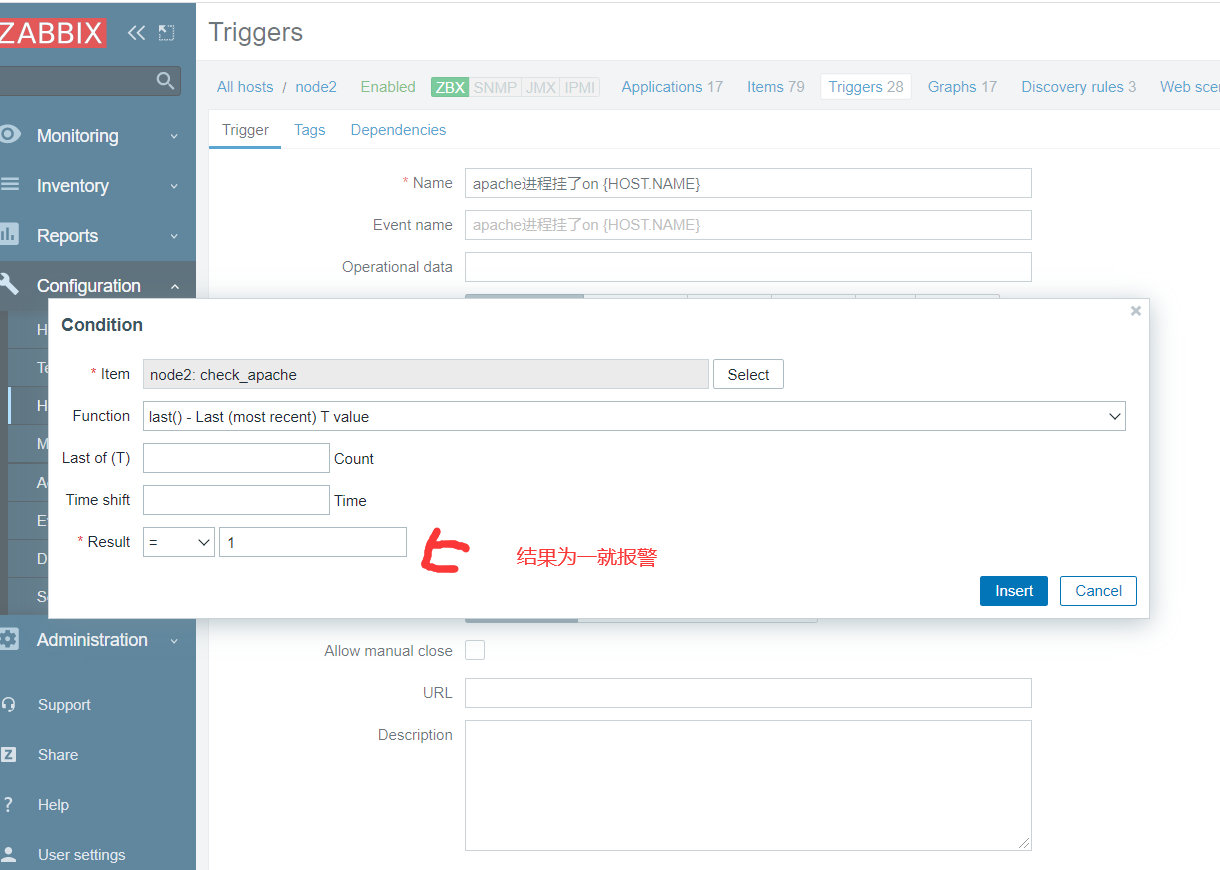Click the URL input field
Image resolution: width=1220 pixels, height=870 pixels.
(x=748, y=693)
